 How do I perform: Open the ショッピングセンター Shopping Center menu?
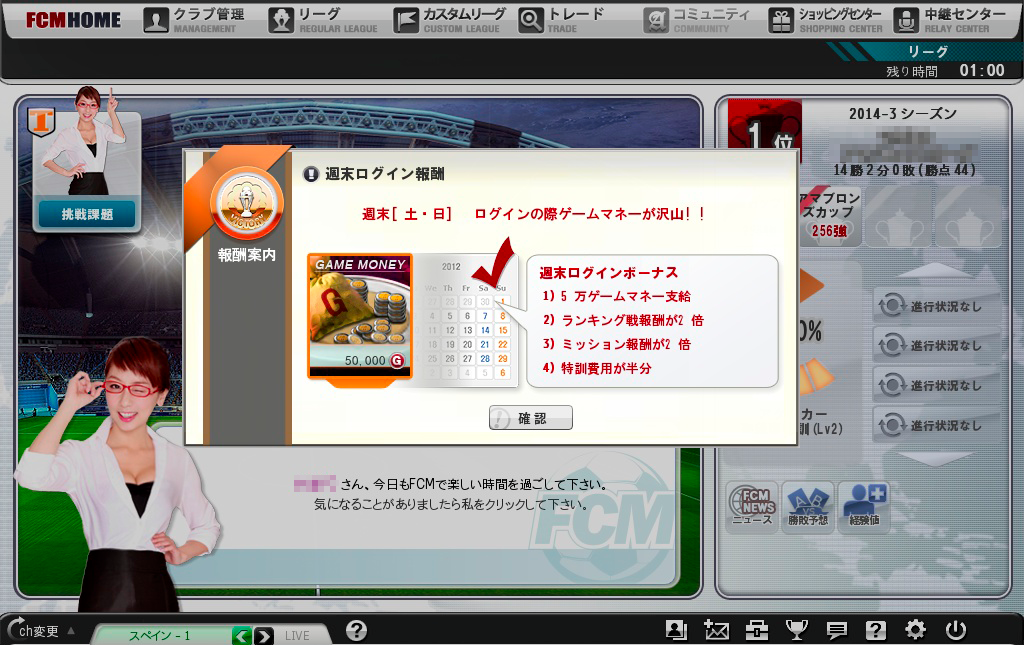coord(826,19)
